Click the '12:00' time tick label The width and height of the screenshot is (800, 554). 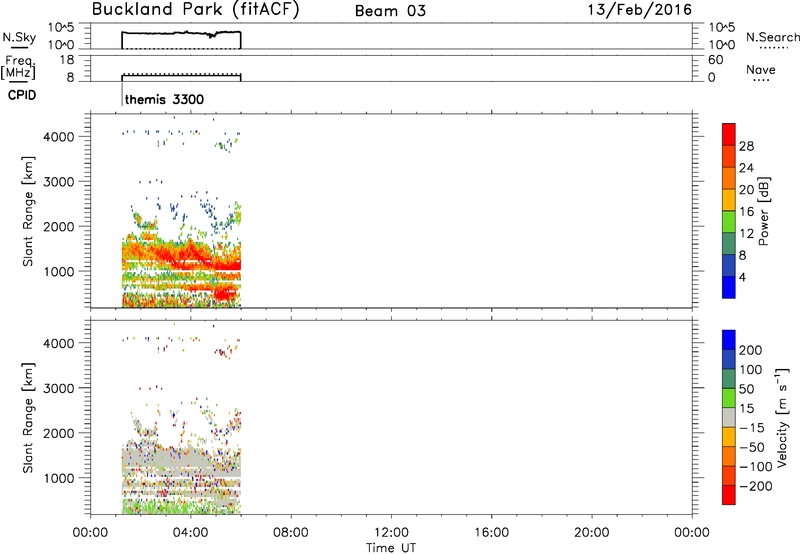(391, 533)
